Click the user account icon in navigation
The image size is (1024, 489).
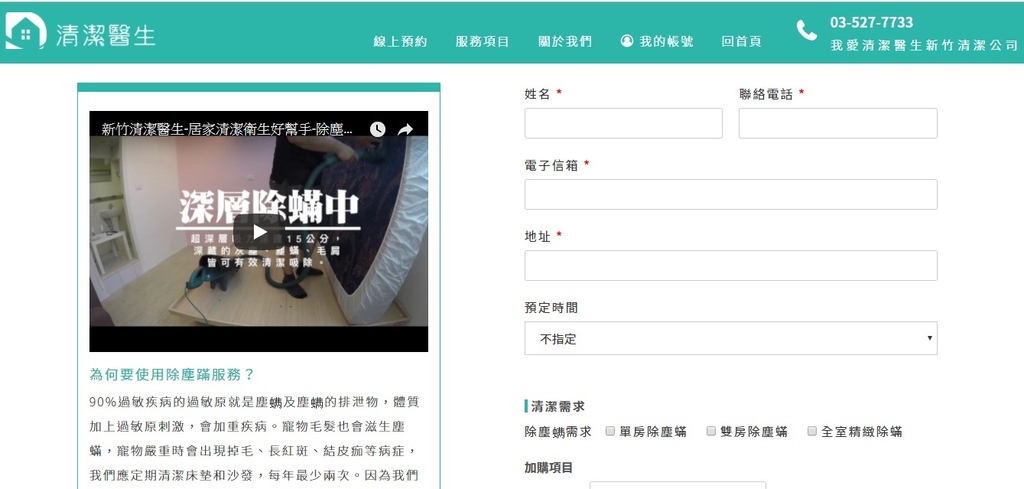[x=627, y=41]
